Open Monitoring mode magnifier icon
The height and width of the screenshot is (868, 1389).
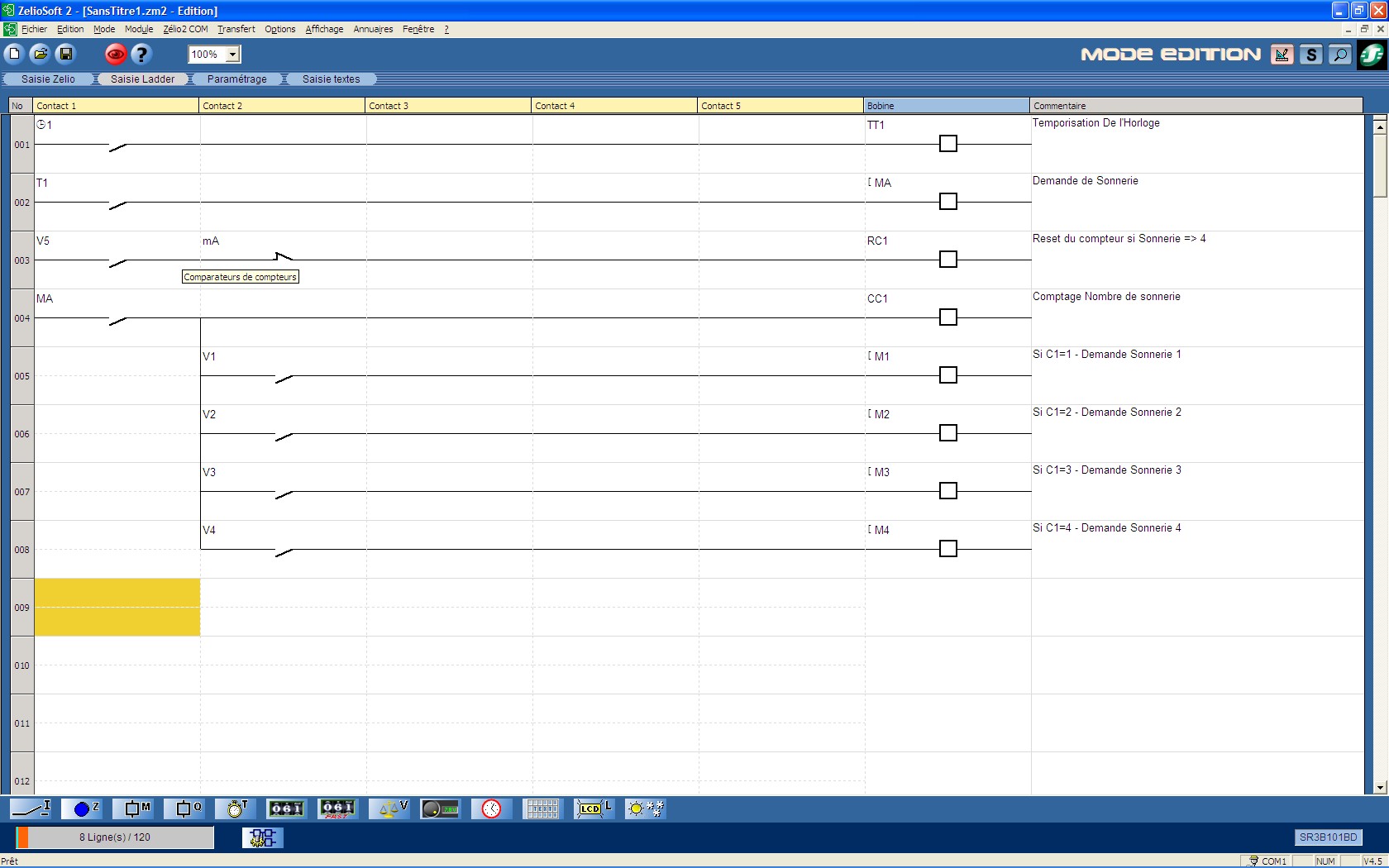pos(1340,55)
